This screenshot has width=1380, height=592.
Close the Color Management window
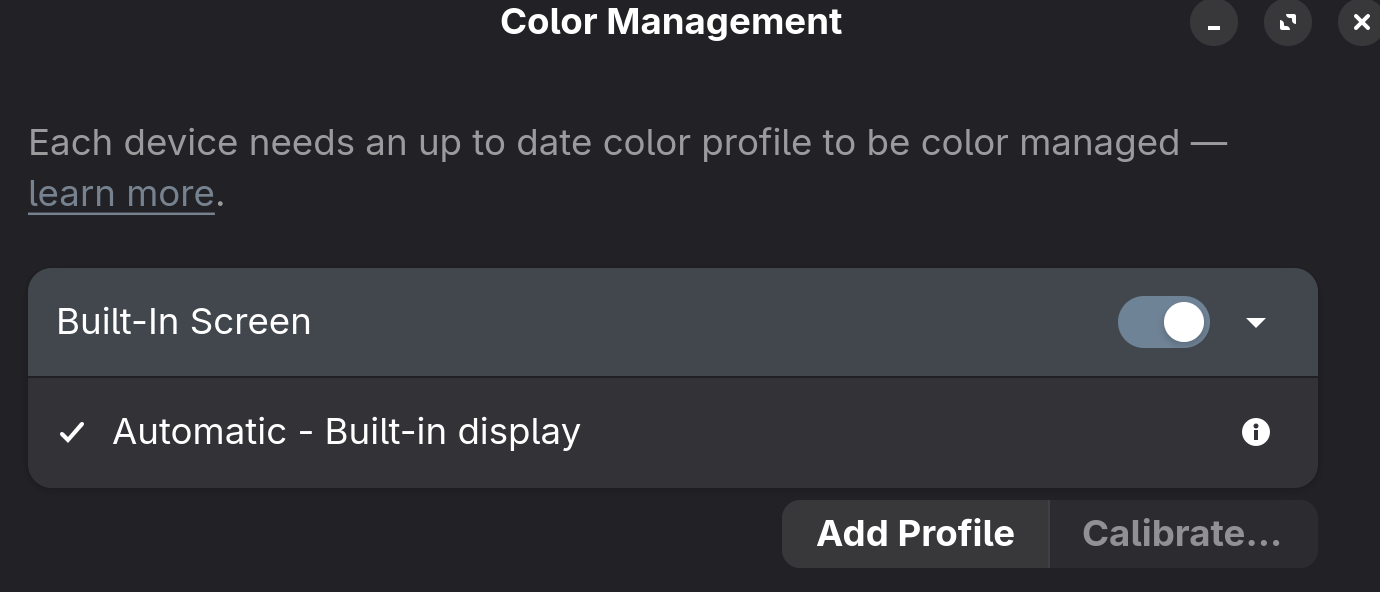[x=1360, y=23]
